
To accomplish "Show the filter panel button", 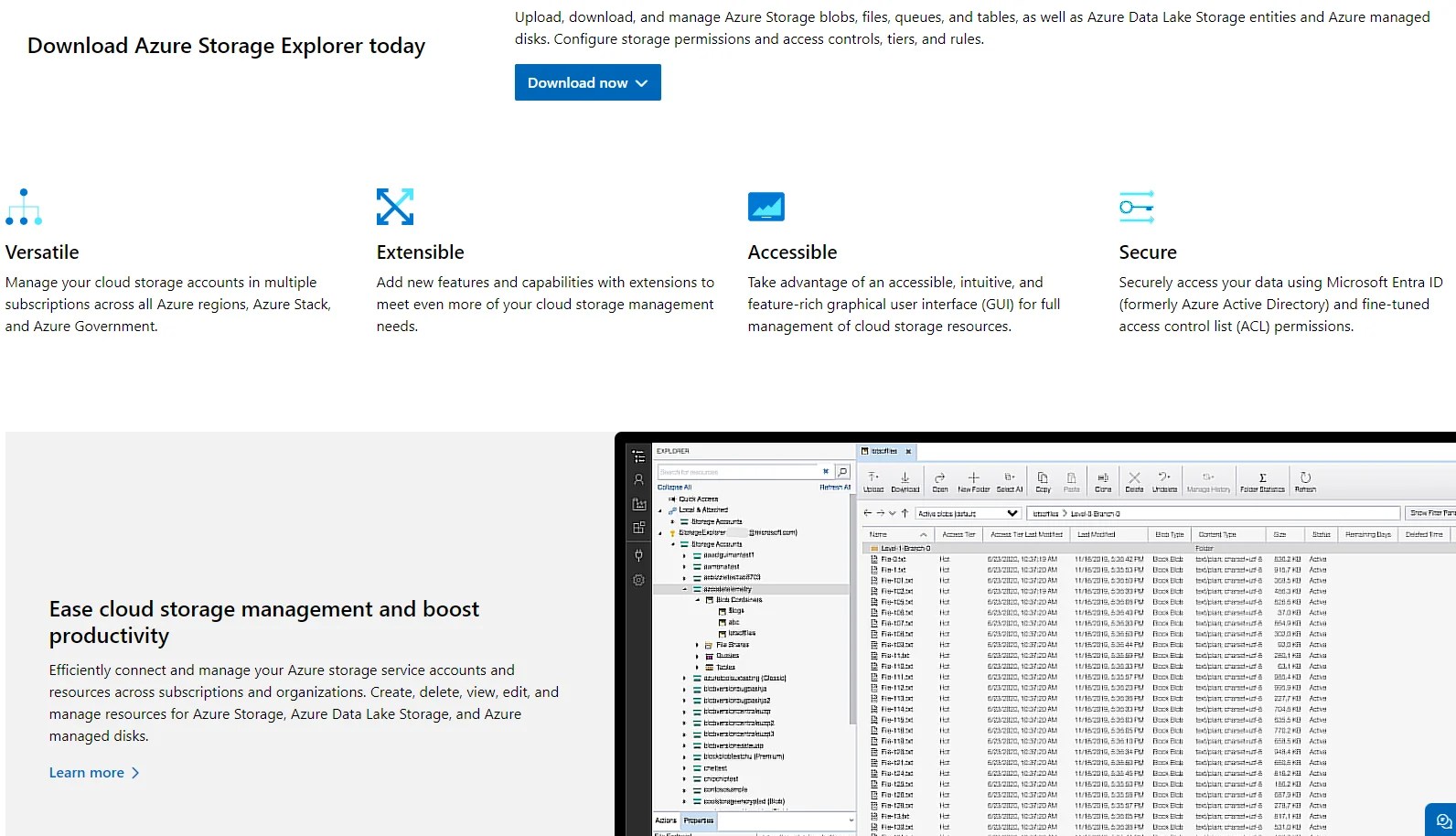I will click(1431, 513).
